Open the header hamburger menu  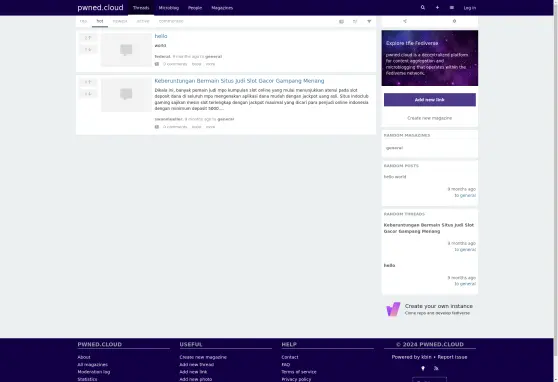point(452,7)
